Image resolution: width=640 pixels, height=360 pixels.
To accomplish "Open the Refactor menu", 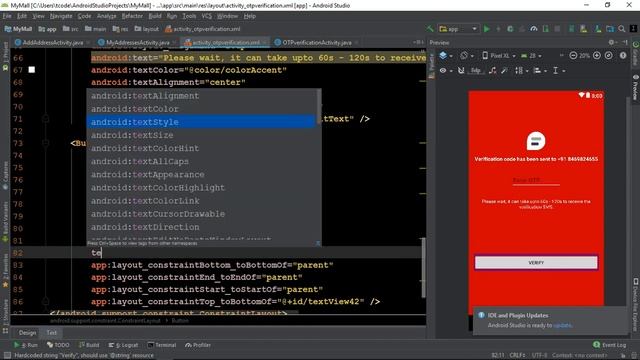I will tap(132, 16).
